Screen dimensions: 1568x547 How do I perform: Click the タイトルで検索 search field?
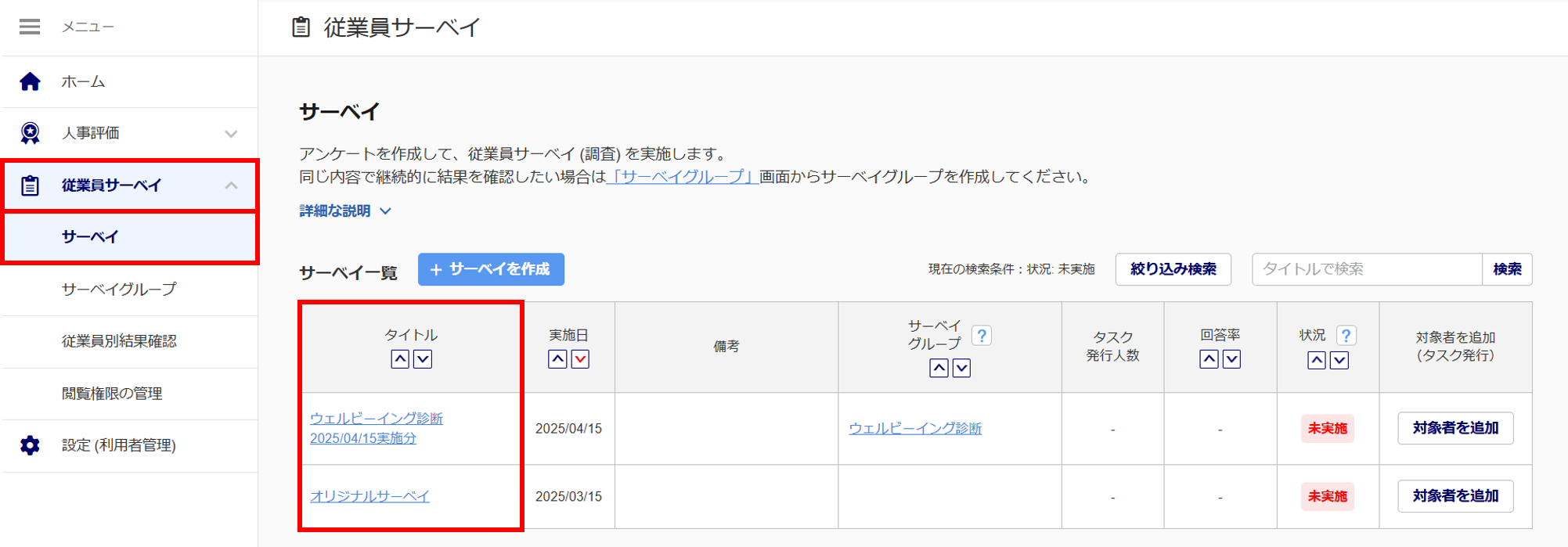[1366, 269]
